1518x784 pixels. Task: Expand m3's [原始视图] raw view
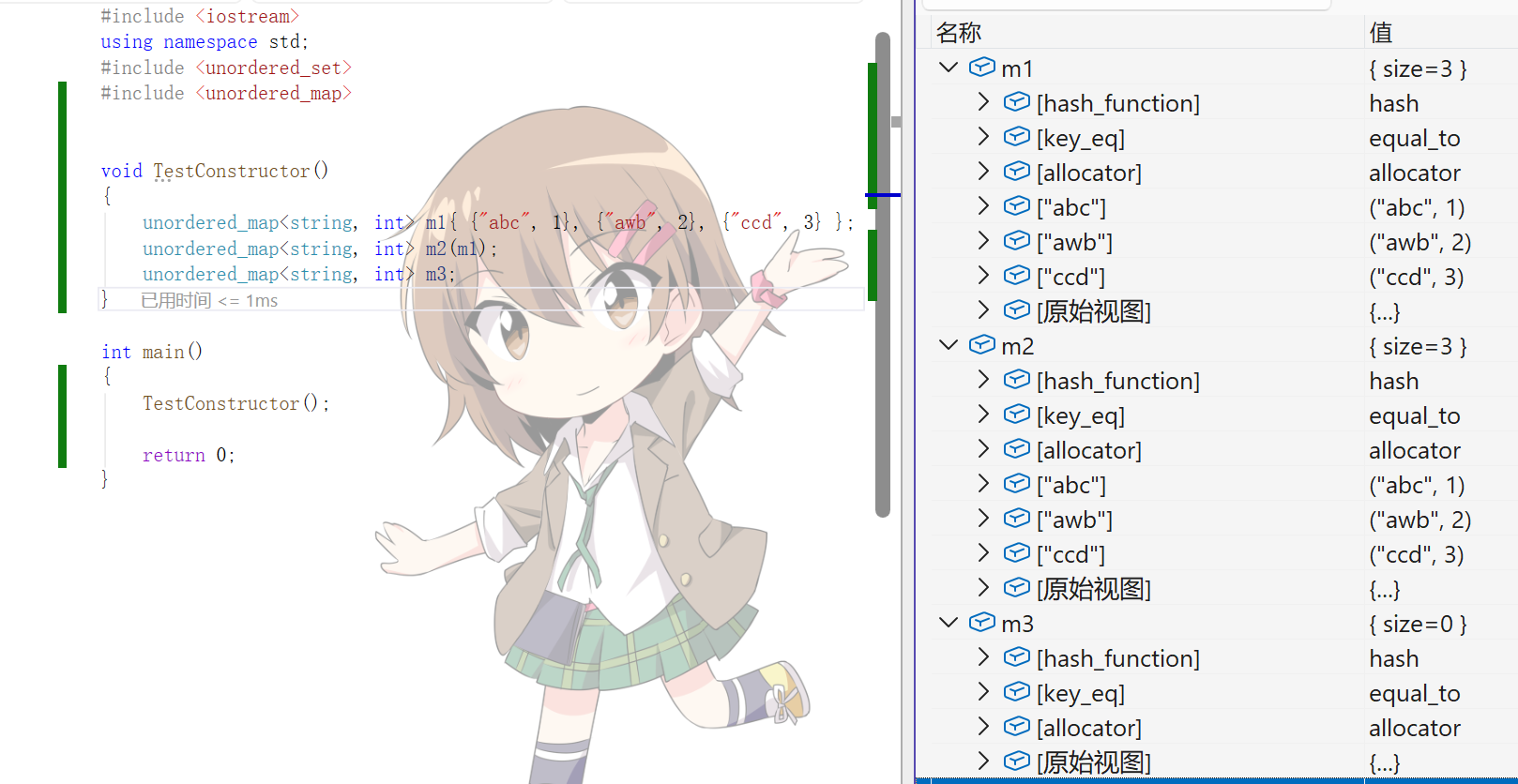point(983,761)
